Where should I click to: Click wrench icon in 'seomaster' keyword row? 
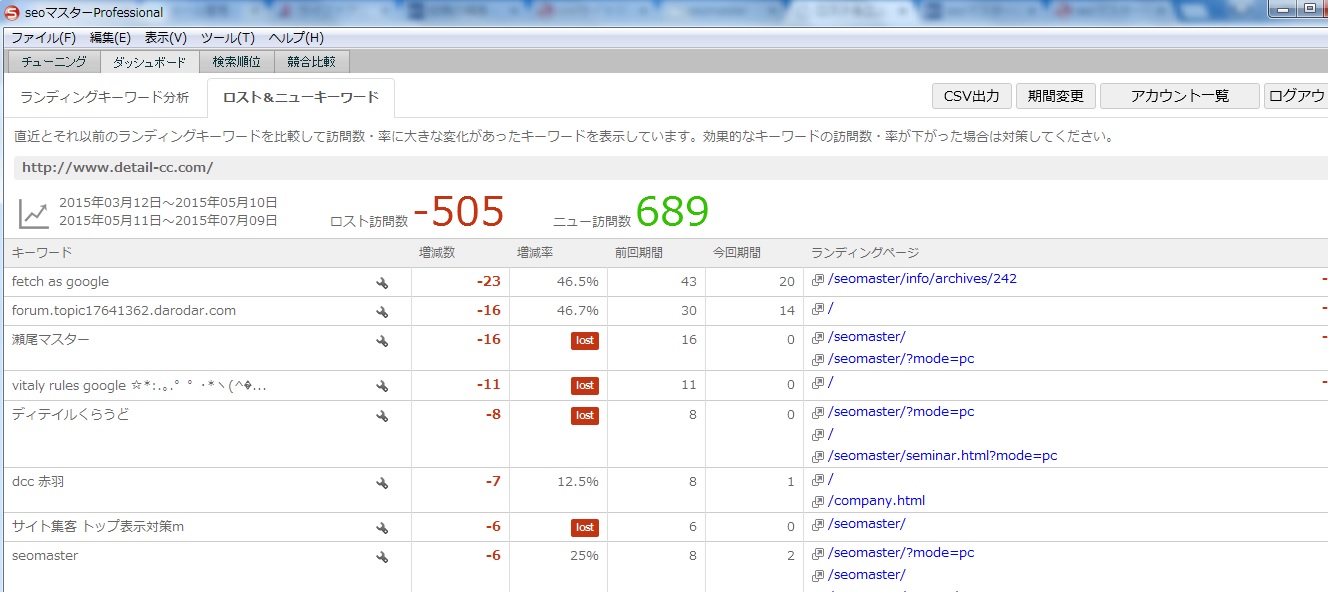tap(382, 557)
